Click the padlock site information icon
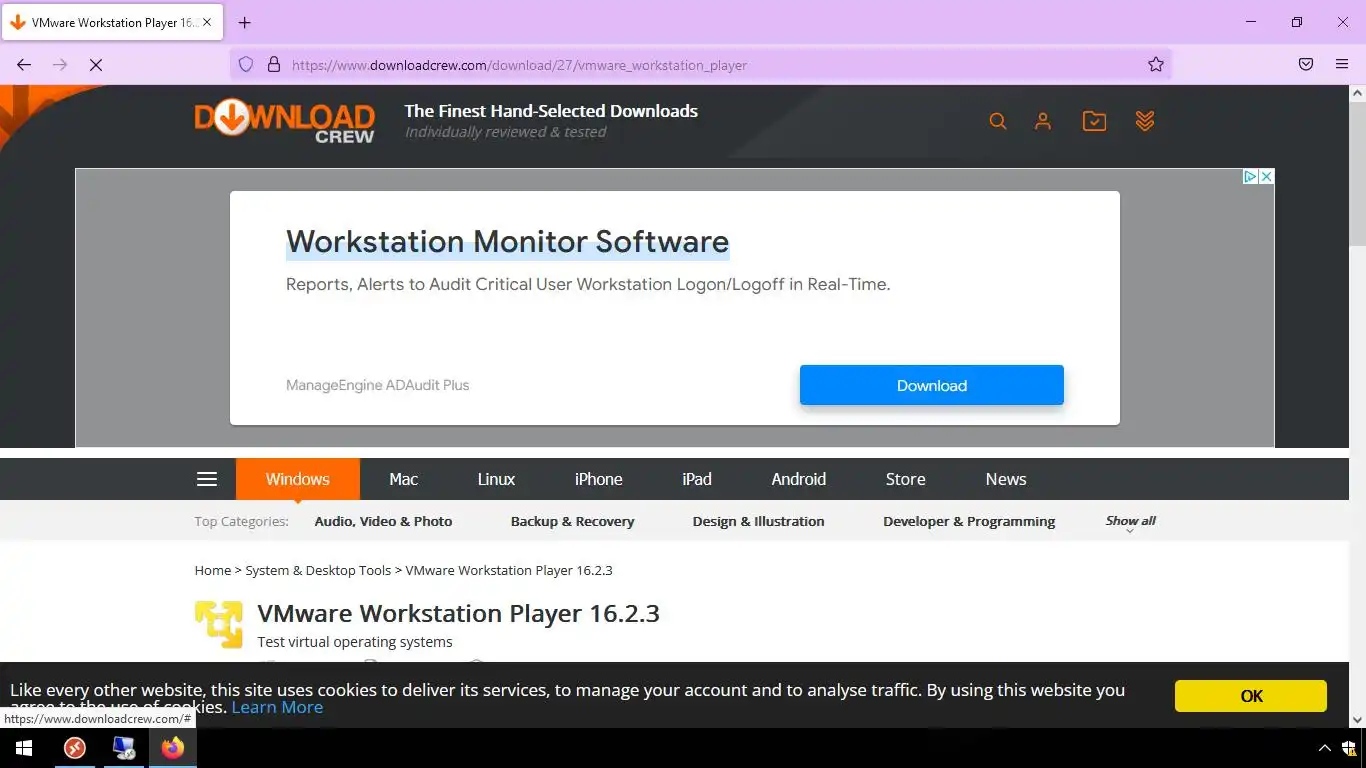1366x768 pixels. point(273,64)
